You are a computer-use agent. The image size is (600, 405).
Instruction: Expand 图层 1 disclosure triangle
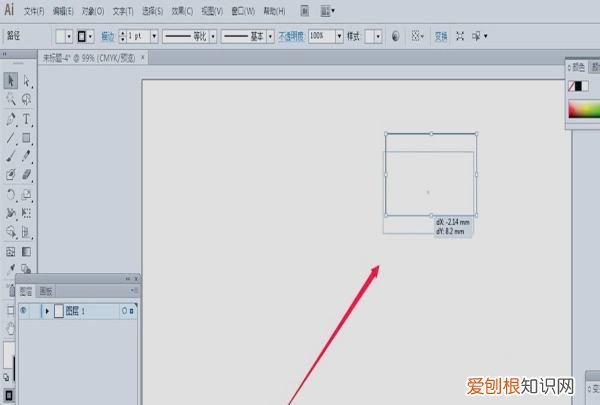46,311
